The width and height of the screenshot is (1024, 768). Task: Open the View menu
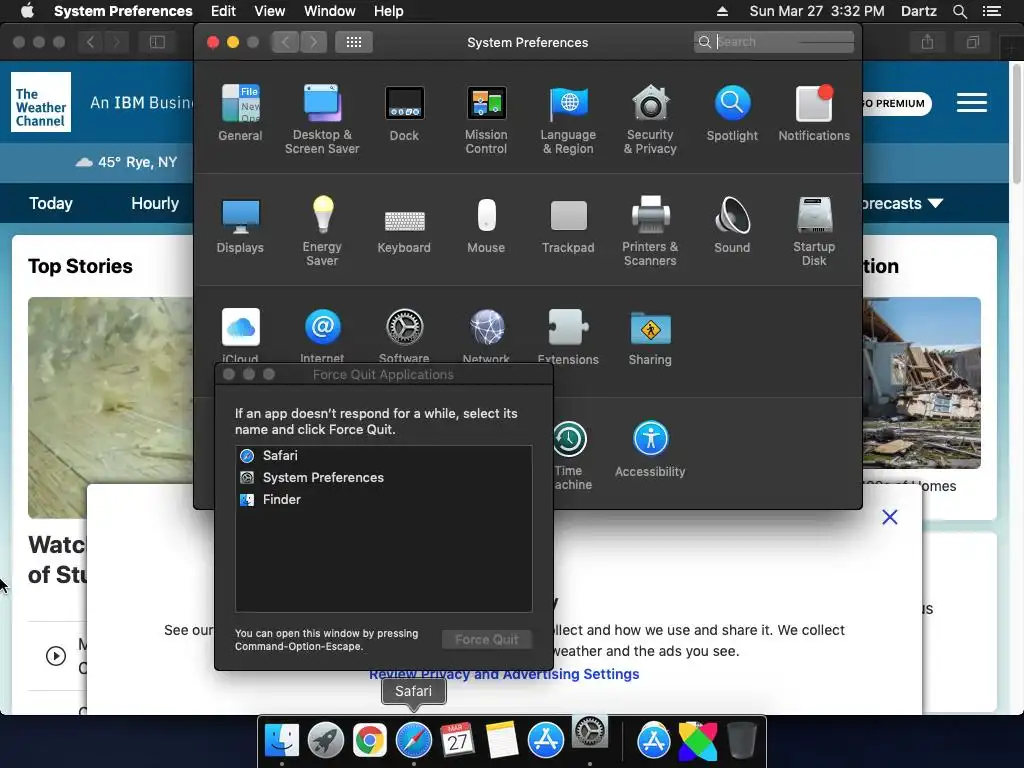(270, 11)
